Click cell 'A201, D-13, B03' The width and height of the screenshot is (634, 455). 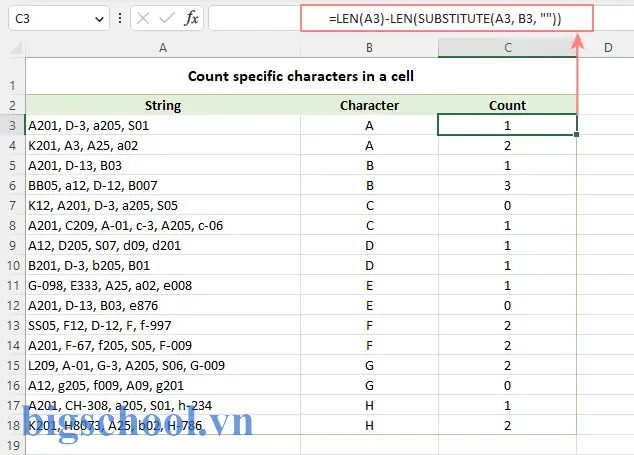pos(163,165)
